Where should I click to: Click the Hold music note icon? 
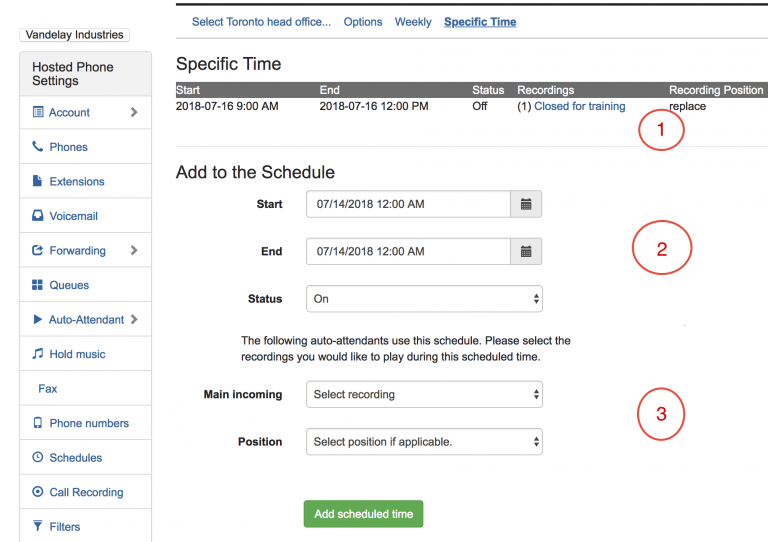coord(38,353)
